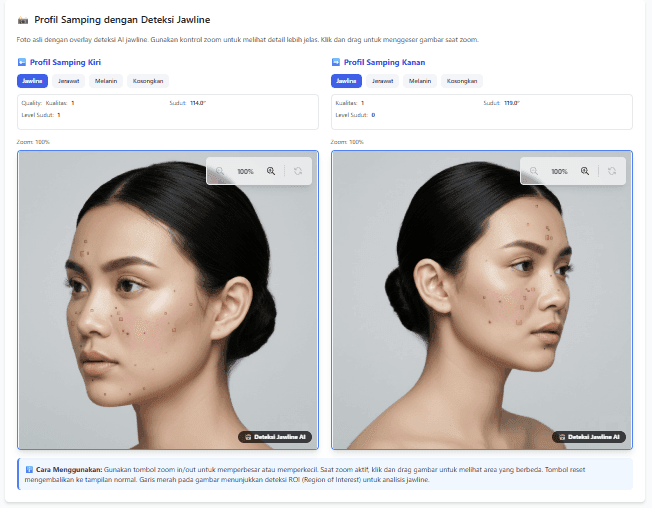
Task: Choose the Kosongkan tab for the right profile
Action: (x=462, y=81)
